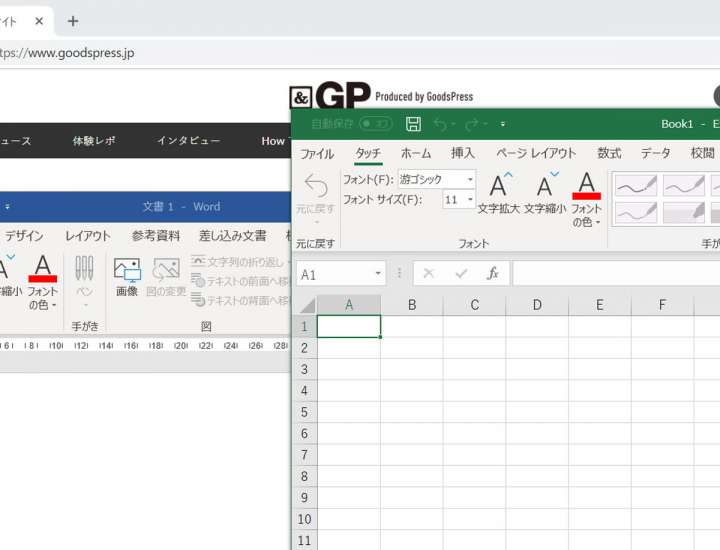
Task: Close the current browser tab
Action: point(39,21)
